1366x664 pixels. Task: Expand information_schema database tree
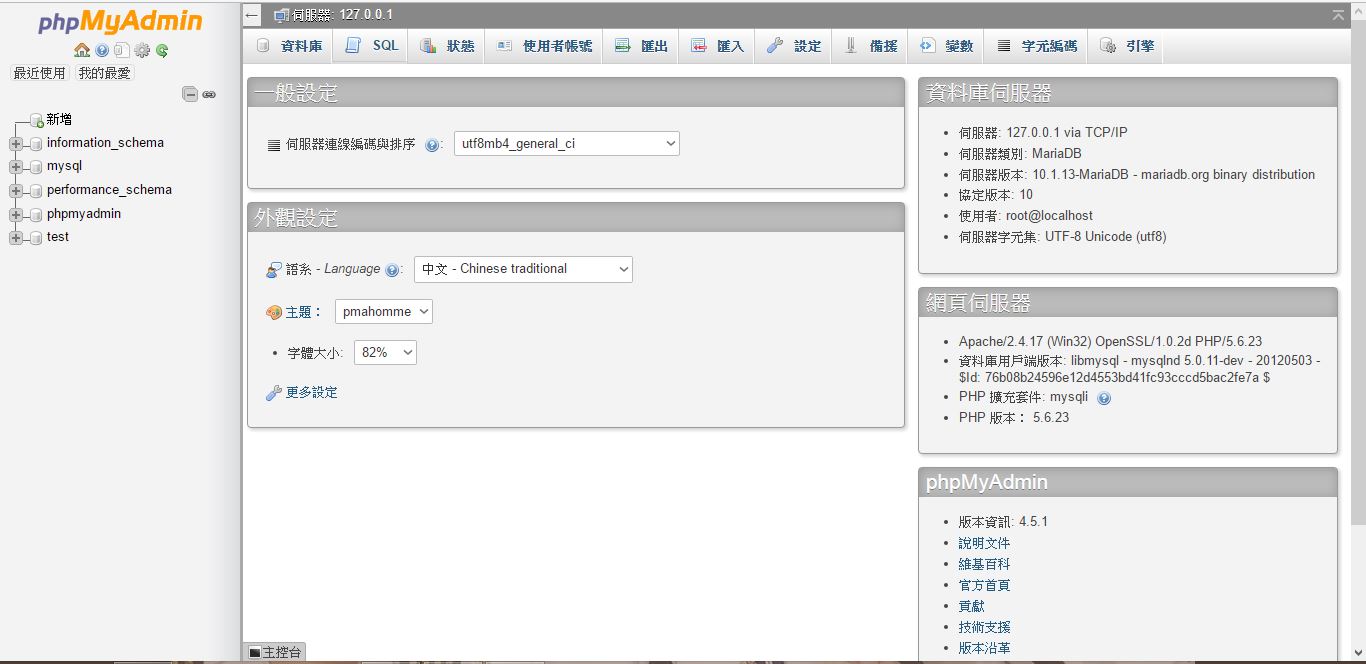tap(15, 143)
